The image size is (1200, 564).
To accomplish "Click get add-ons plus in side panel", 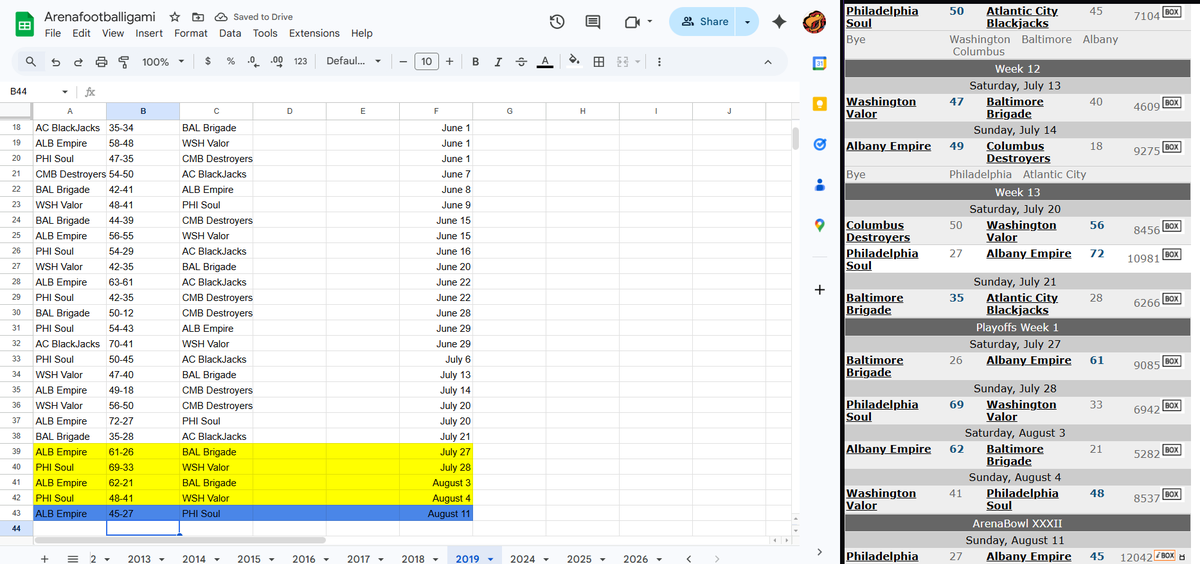I will 818,290.
